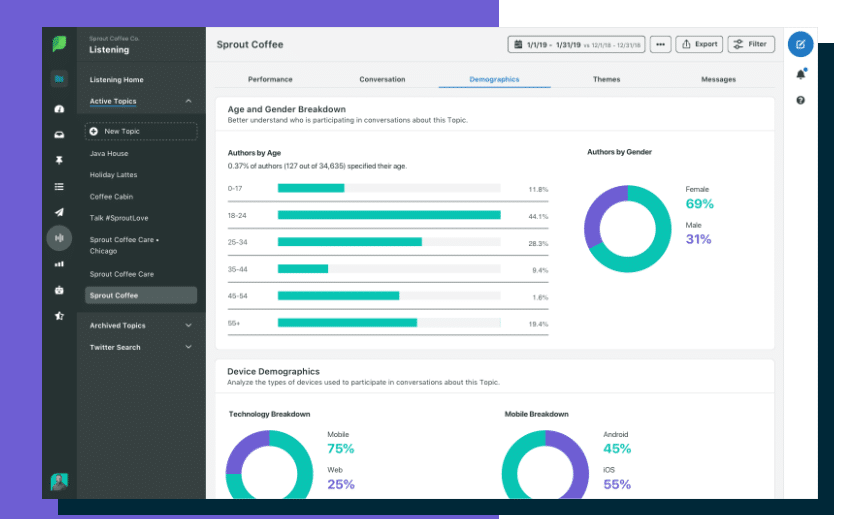852x519 pixels.
Task: Expand the Archived Topics section
Action: point(141,326)
